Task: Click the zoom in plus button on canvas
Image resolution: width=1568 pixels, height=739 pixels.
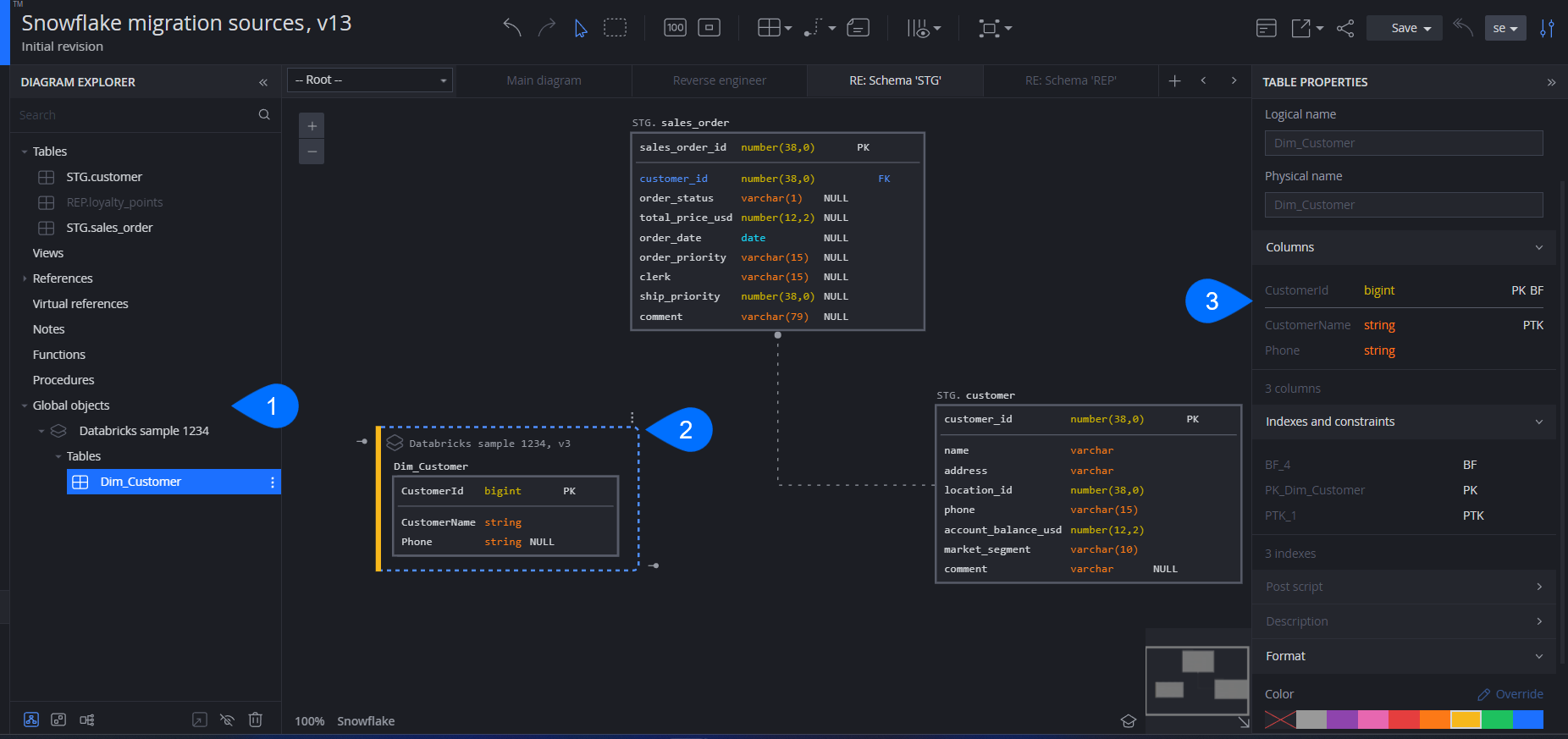Action: pos(312,126)
